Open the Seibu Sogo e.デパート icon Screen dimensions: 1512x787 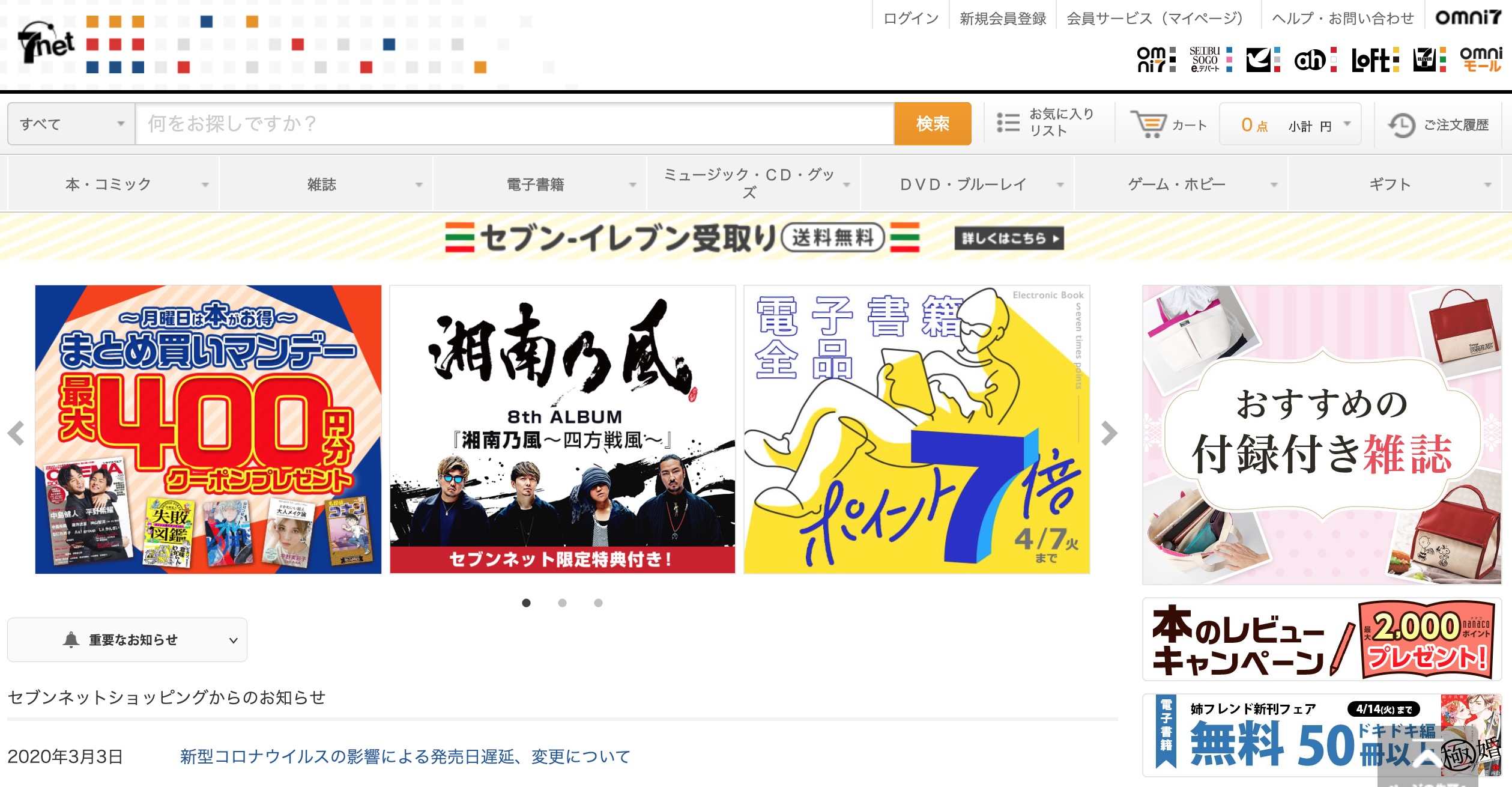pyautogui.click(x=1211, y=59)
